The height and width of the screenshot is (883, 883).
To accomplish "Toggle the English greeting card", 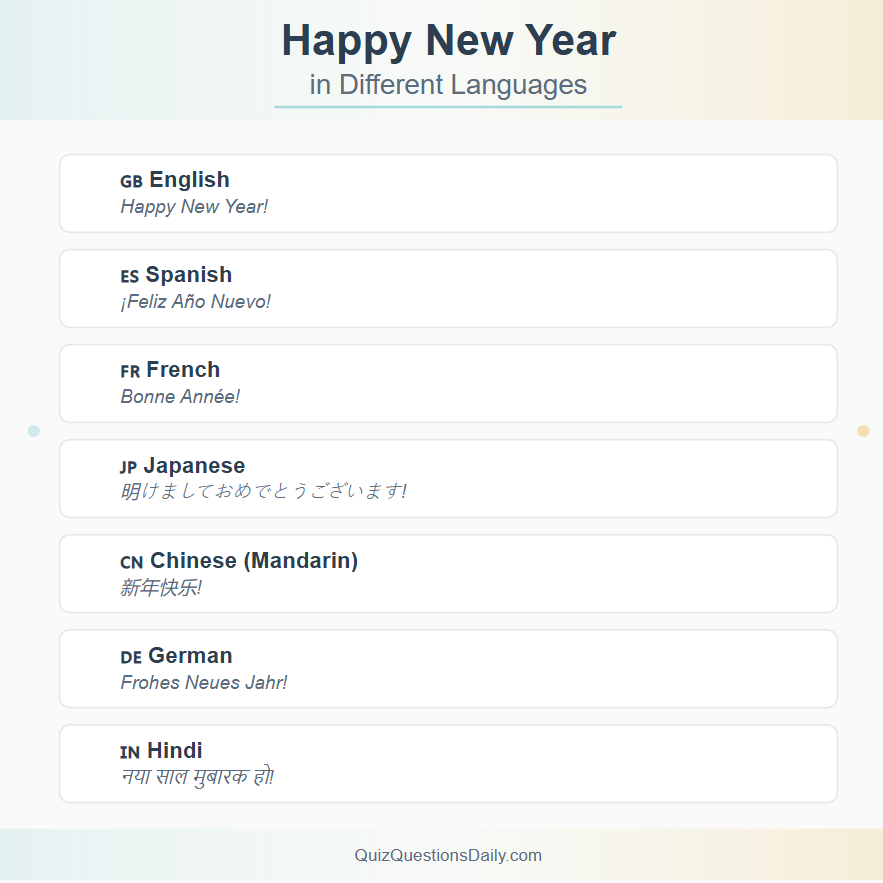I will click(x=448, y=193).
